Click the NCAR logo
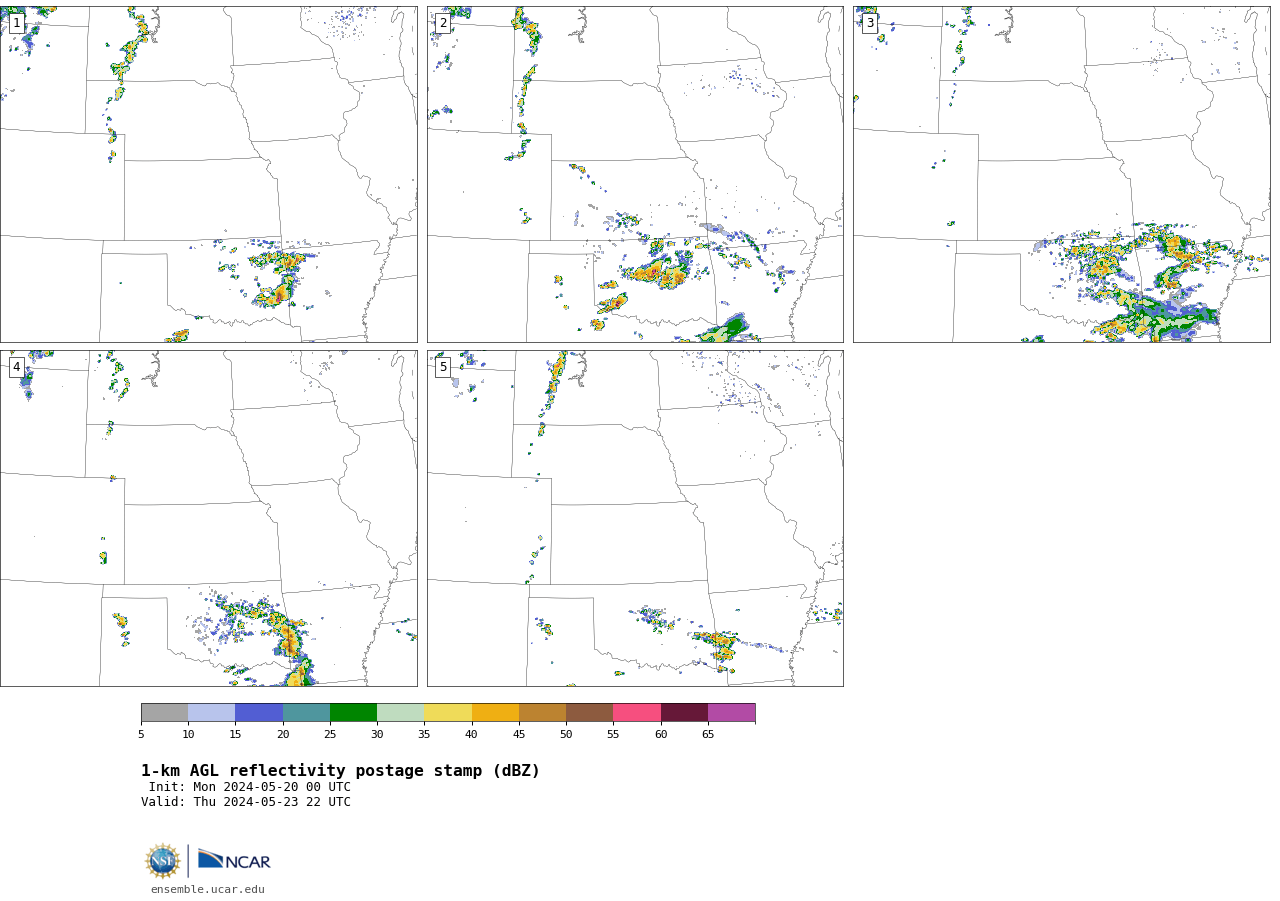Image resolution: width=1280 pixels, height=901 pixels. (234, 860)
